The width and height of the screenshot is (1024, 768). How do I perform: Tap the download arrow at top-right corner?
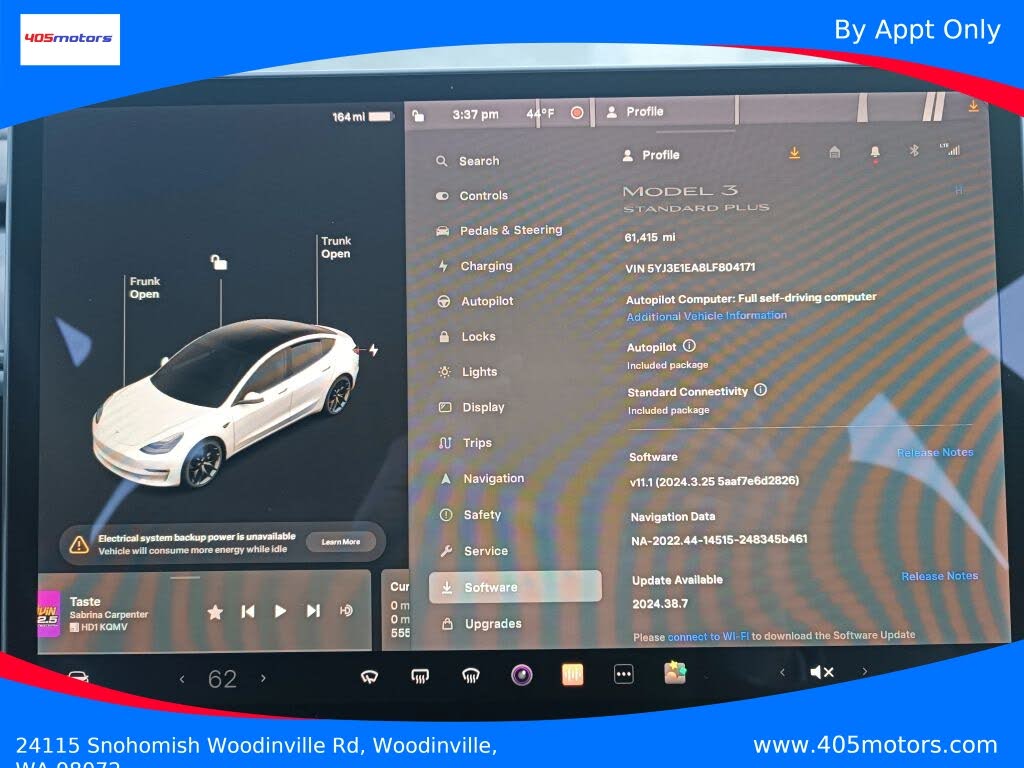(x=973, y=106)
